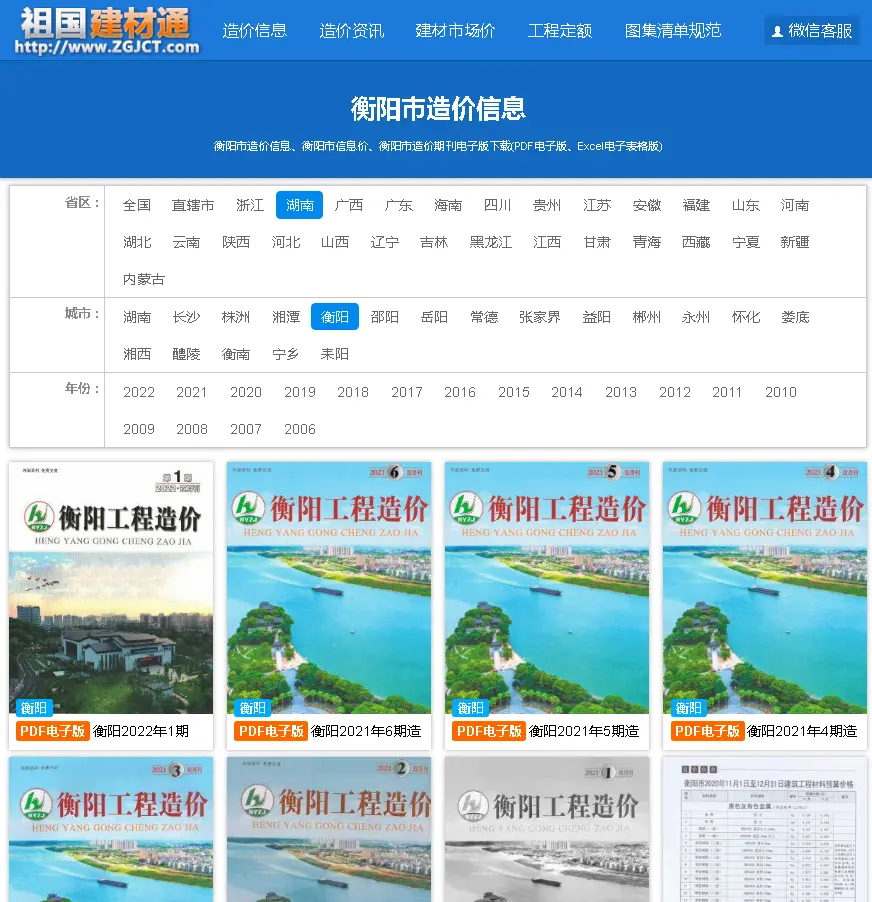Filter issues by year 2020
The width and height of the screenshot is (872, 902).
coord(246,392)
